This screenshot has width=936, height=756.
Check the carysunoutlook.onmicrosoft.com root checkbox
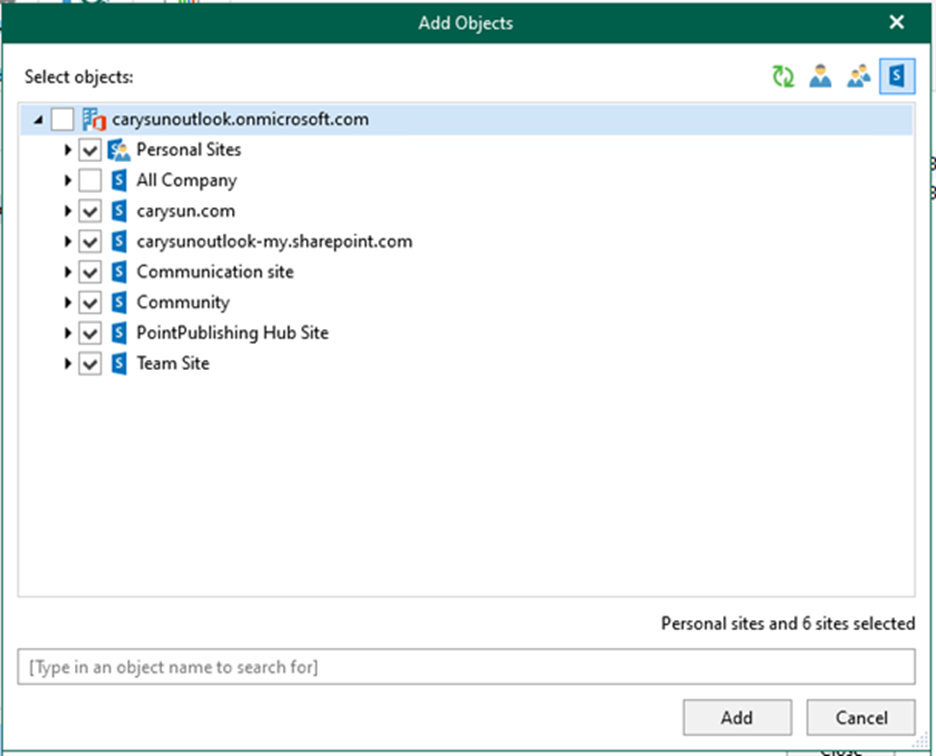click(x=63, y=119)
